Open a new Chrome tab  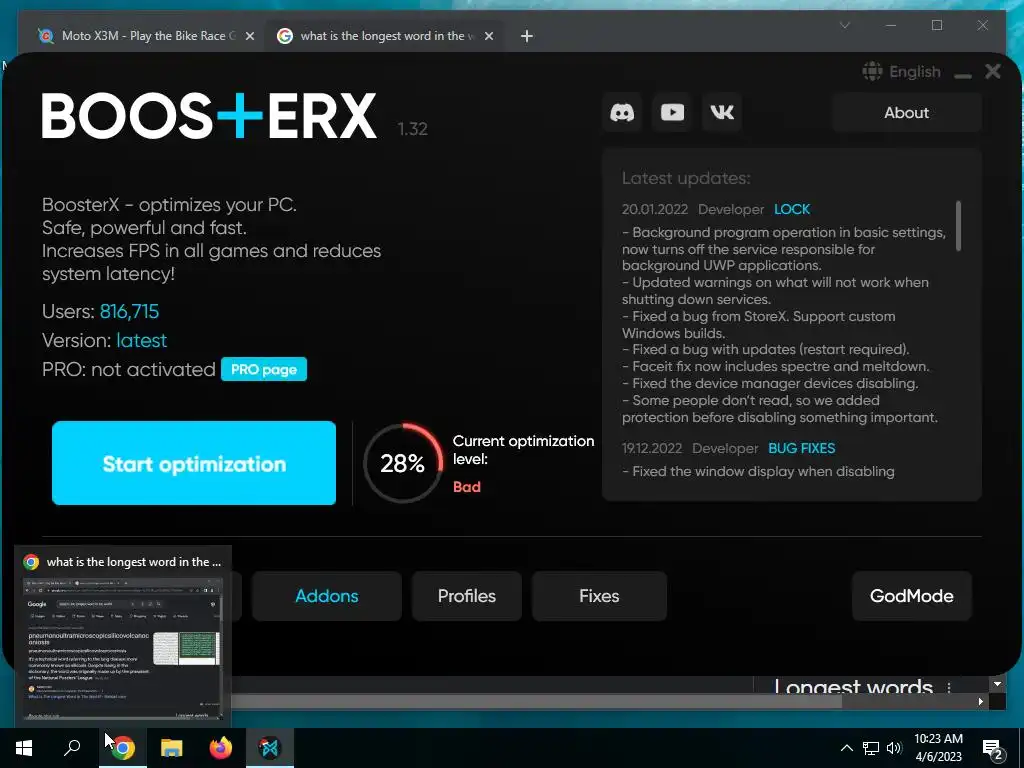pos(527,37)
